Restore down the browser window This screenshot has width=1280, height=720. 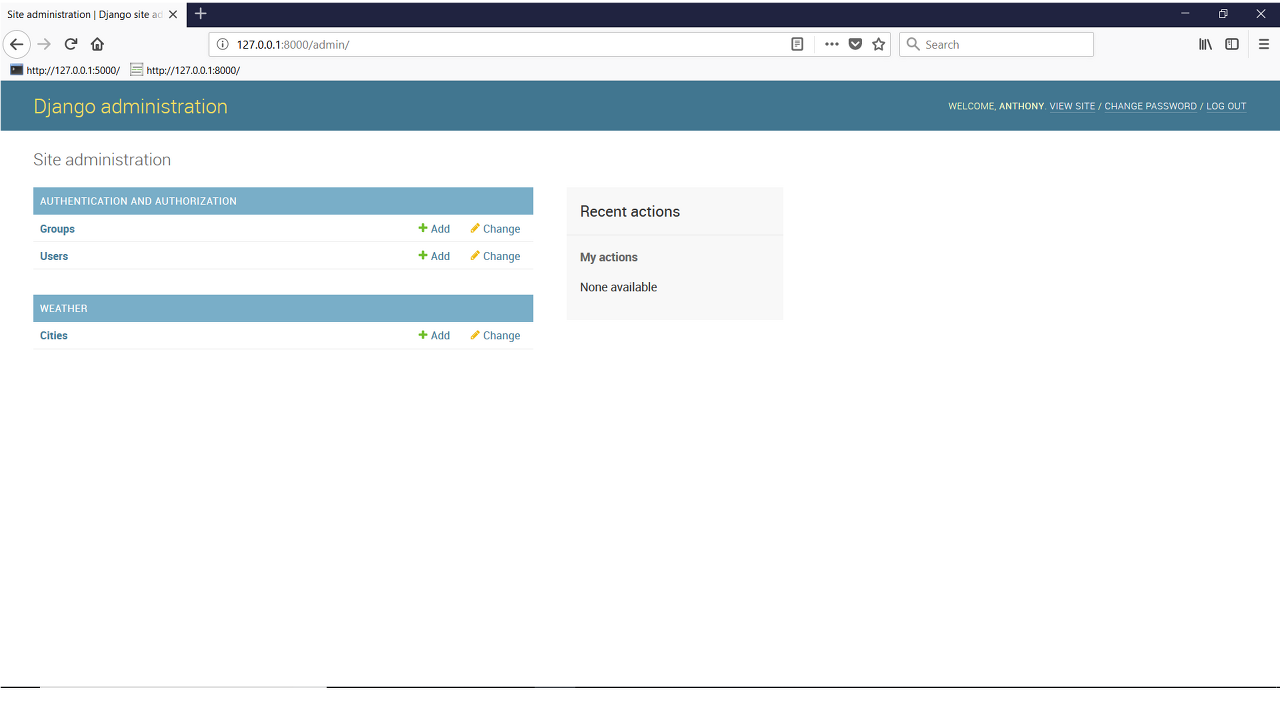point(1223,14)
